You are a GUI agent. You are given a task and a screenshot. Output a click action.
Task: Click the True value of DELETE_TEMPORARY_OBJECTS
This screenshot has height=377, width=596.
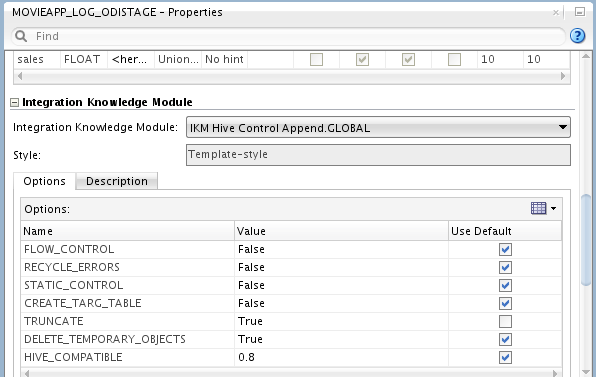coord(250,339)
